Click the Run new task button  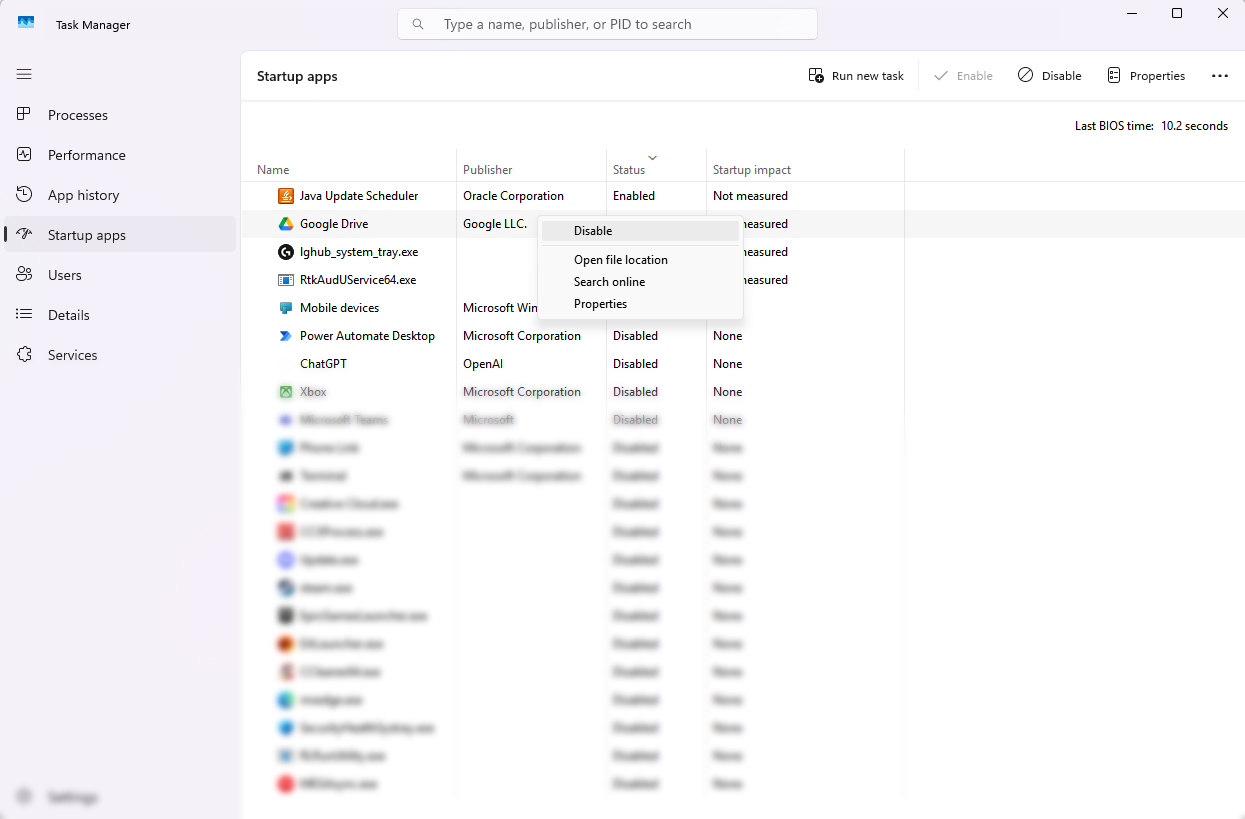(856, 76)
